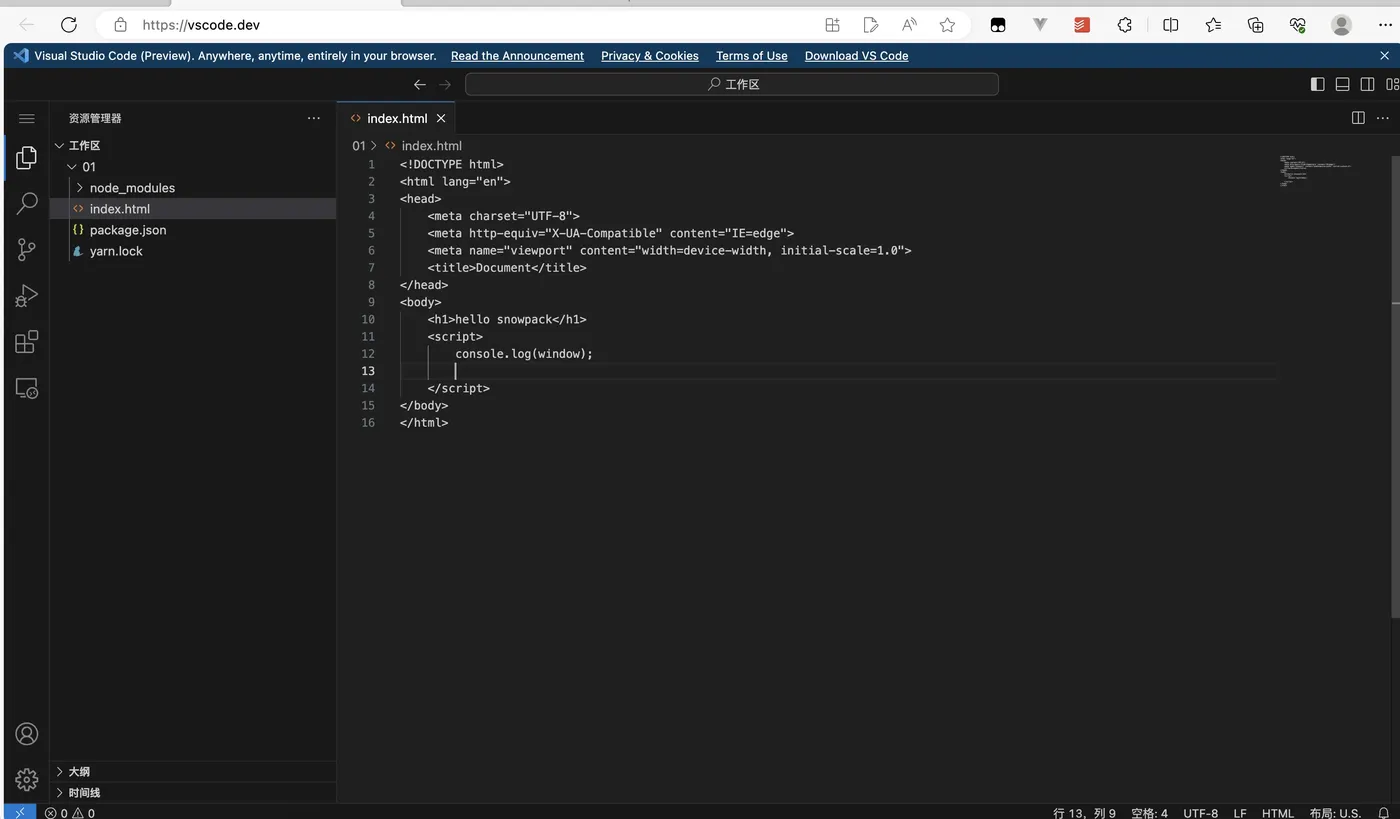The width and height of the screenshot is (1400, 819).
Task: Open the browser profile avatar
Action: (1341, 25)
